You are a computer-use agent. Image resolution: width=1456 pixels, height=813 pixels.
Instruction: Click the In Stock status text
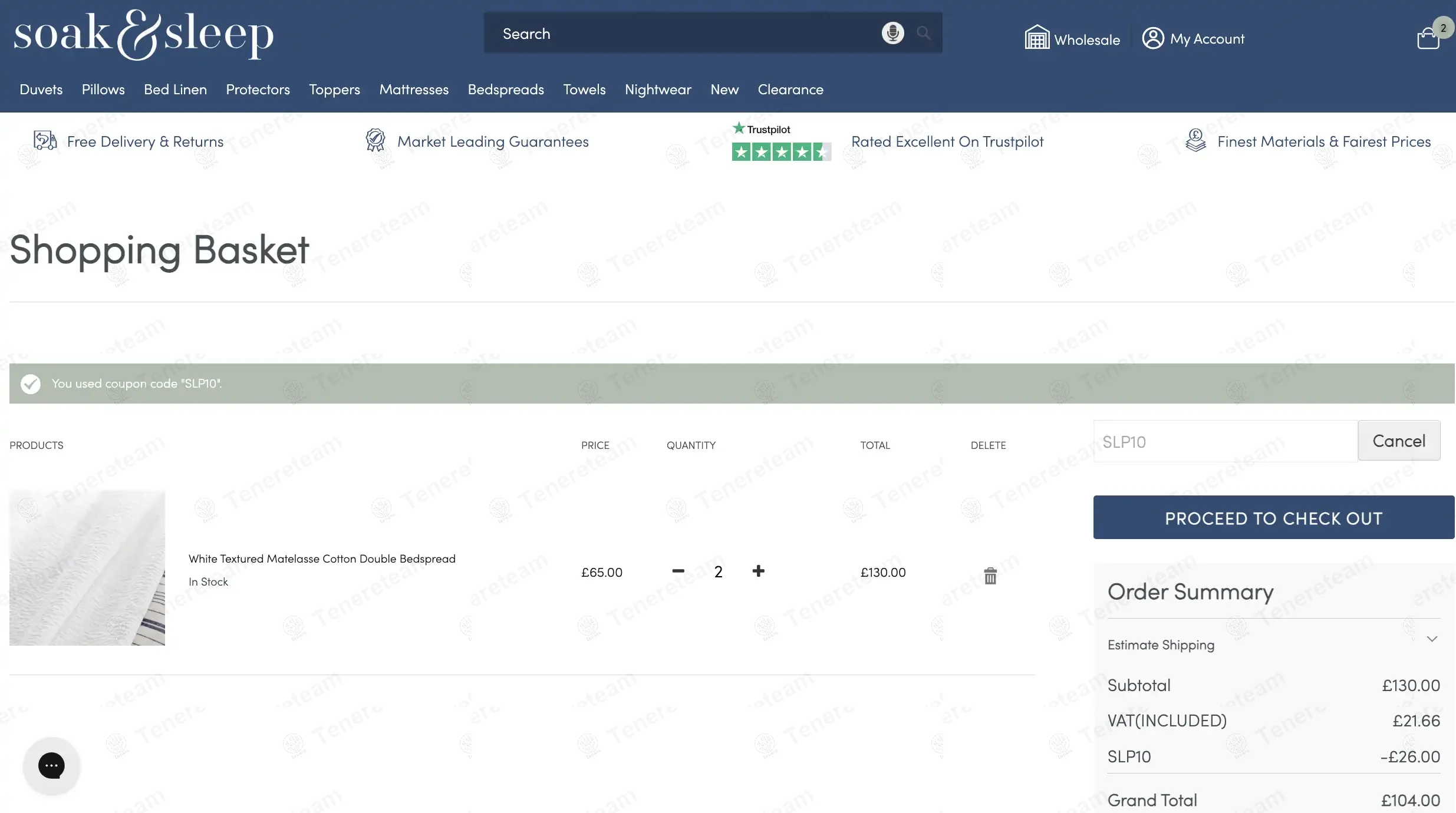click(208, 581)
